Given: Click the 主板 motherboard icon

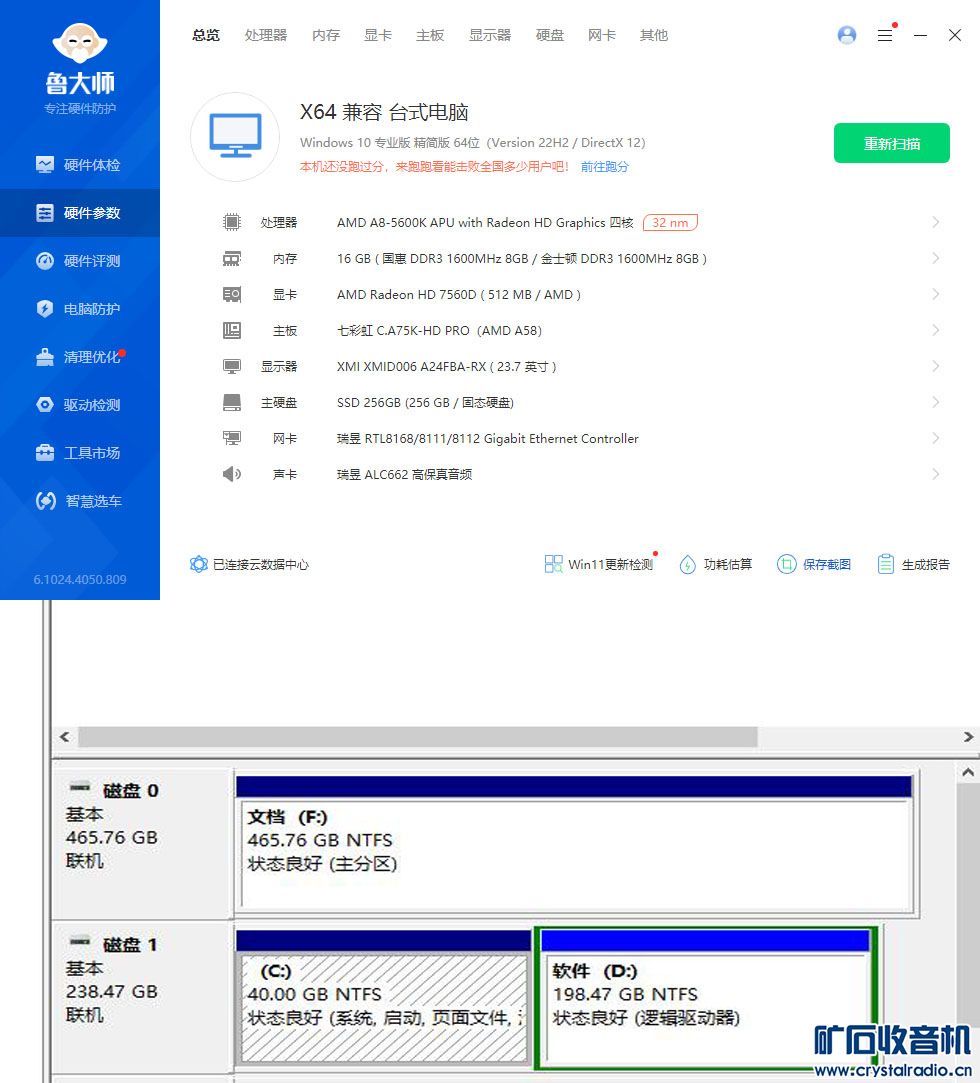Looking at the screenshot, I should point(231,331).
